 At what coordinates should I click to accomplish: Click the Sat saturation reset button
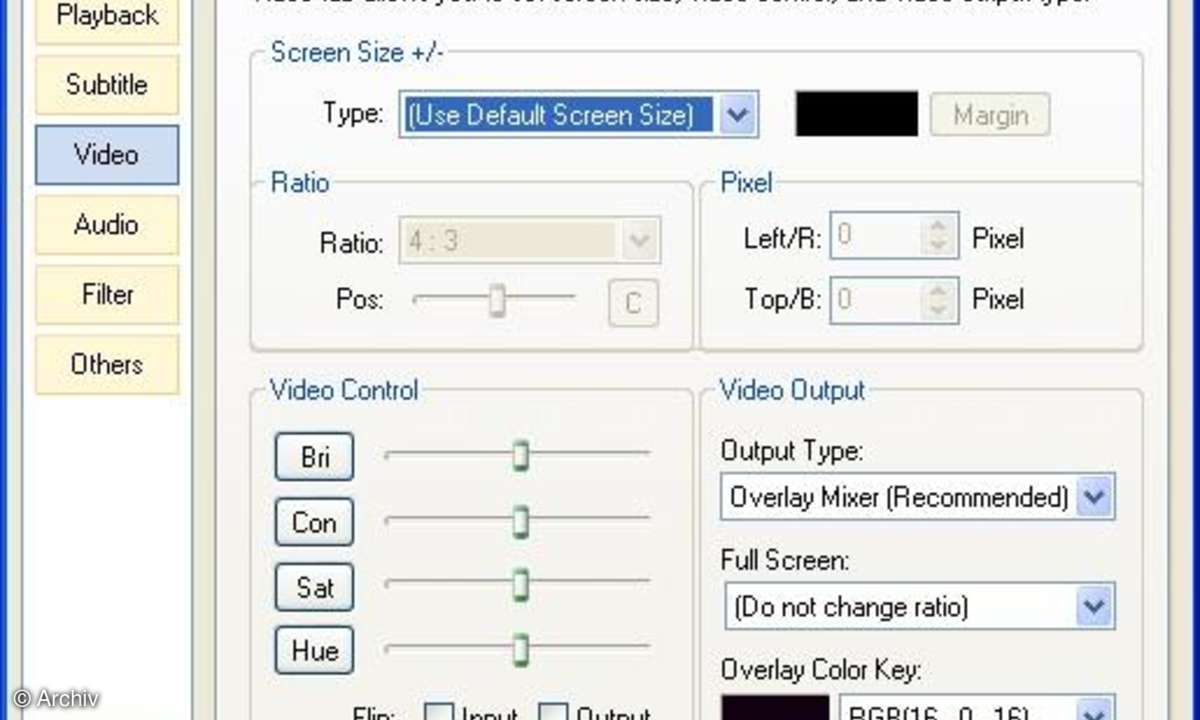click(314, 586)
